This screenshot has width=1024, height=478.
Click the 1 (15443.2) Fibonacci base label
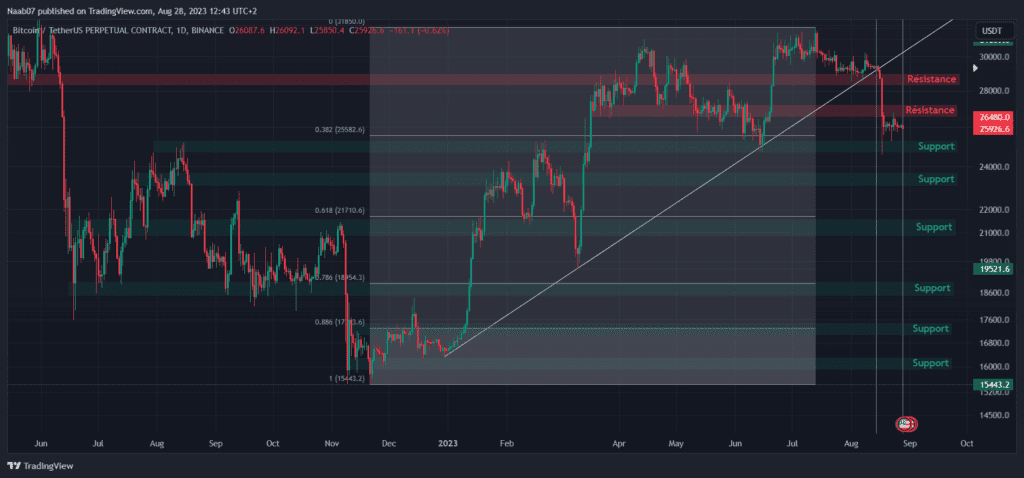pyautogui.click(x=345, y=379)
